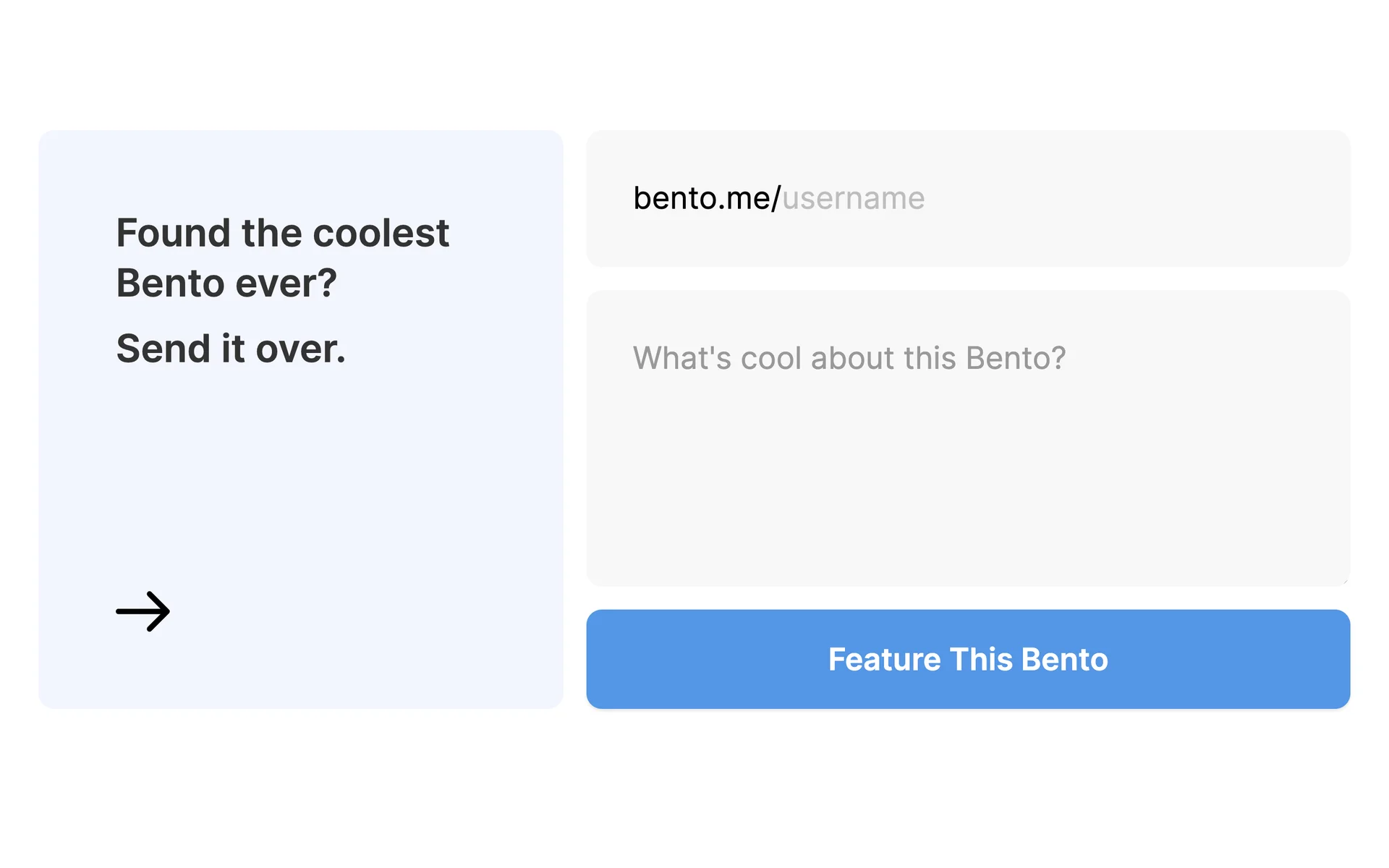This screenshot has height=868, width=1389.
Task: Click the "Found the coolest" heading line
Action: (x=282, y=234)
